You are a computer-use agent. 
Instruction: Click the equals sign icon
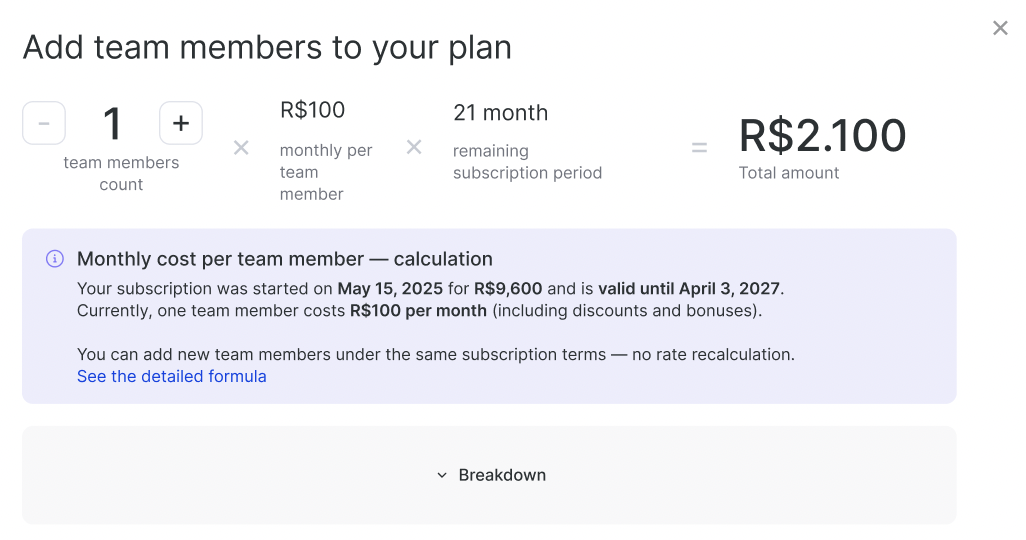point(699,148)
